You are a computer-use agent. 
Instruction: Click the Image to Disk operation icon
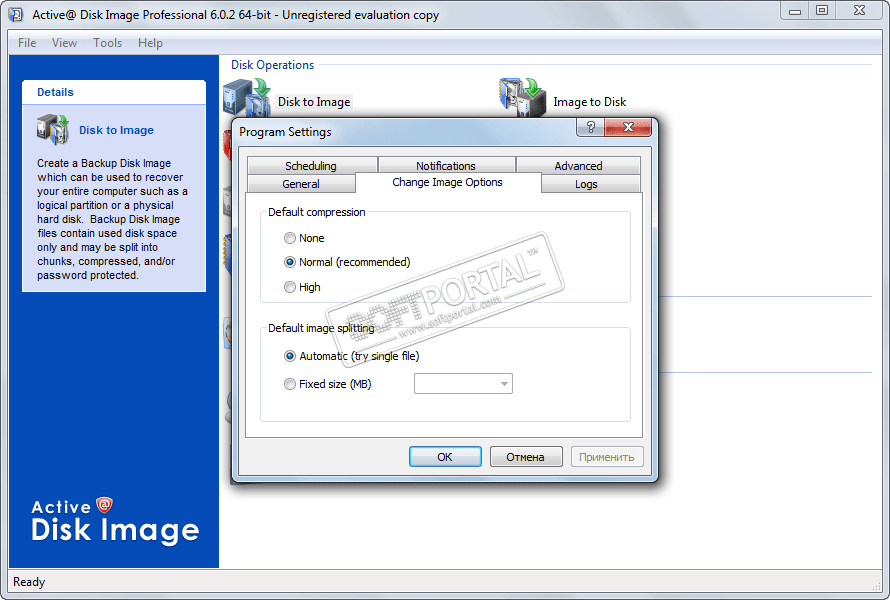click(x=523, y=97)
